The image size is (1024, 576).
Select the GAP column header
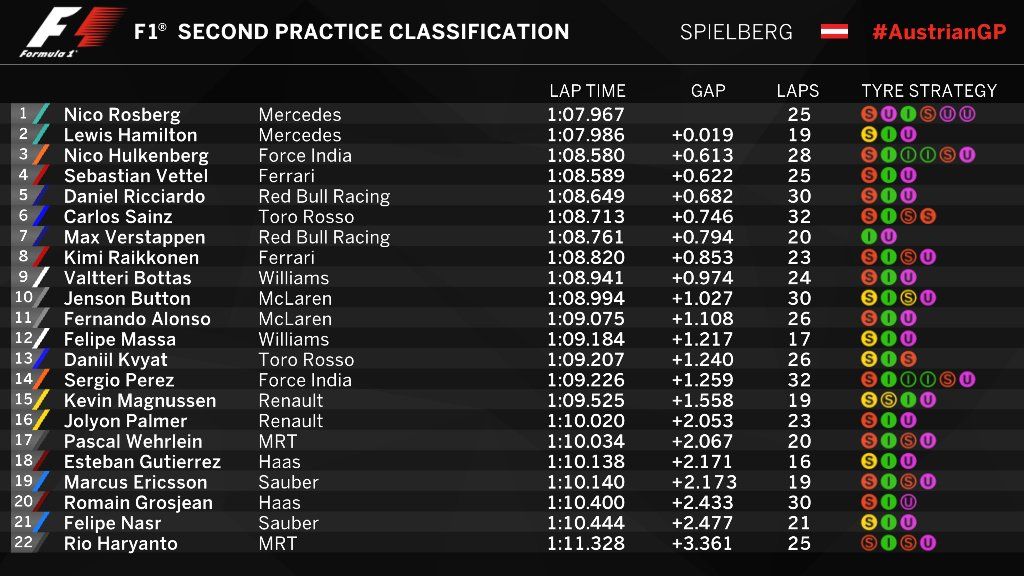[708, 91]
